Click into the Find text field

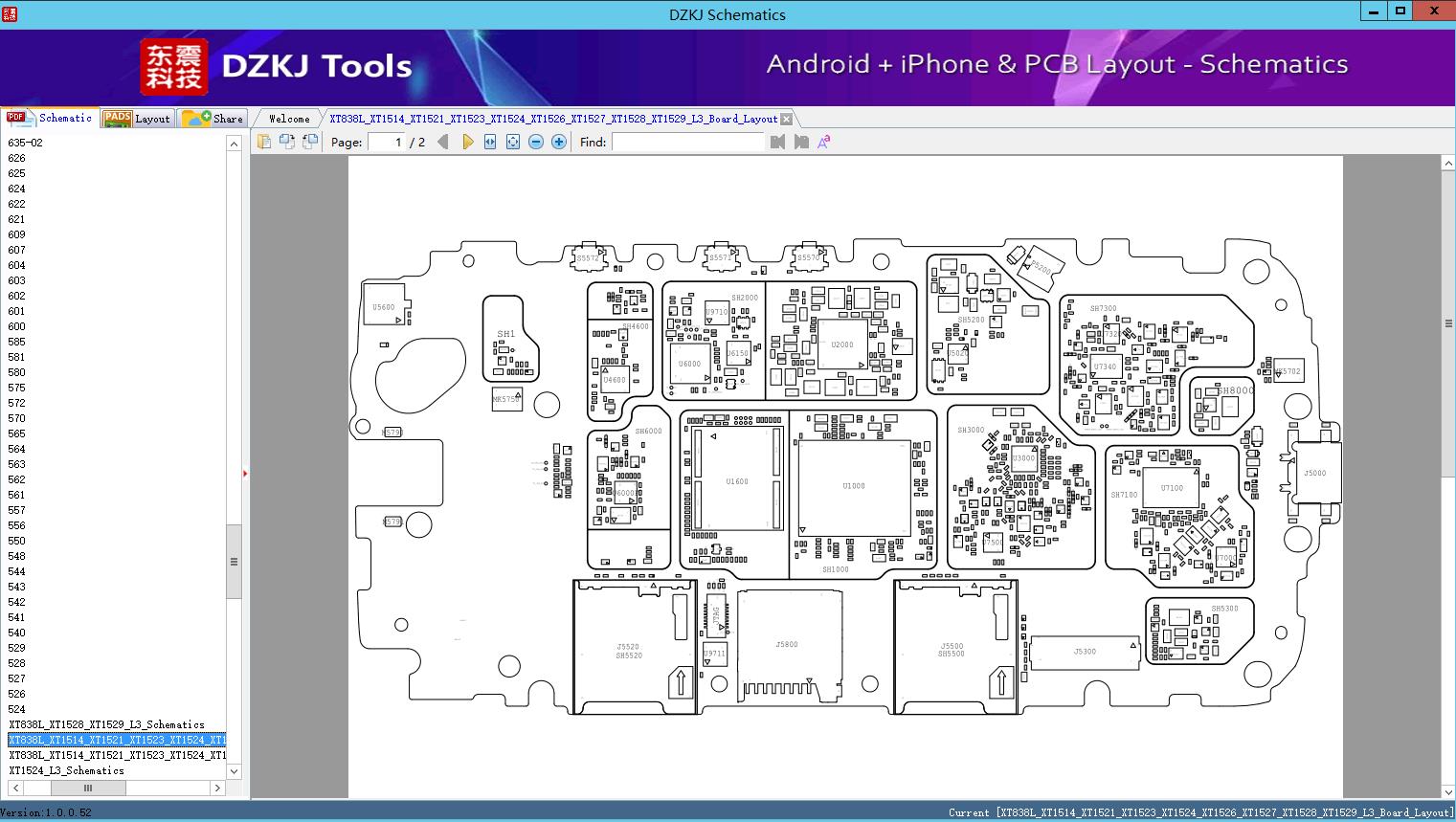[689, 142]
